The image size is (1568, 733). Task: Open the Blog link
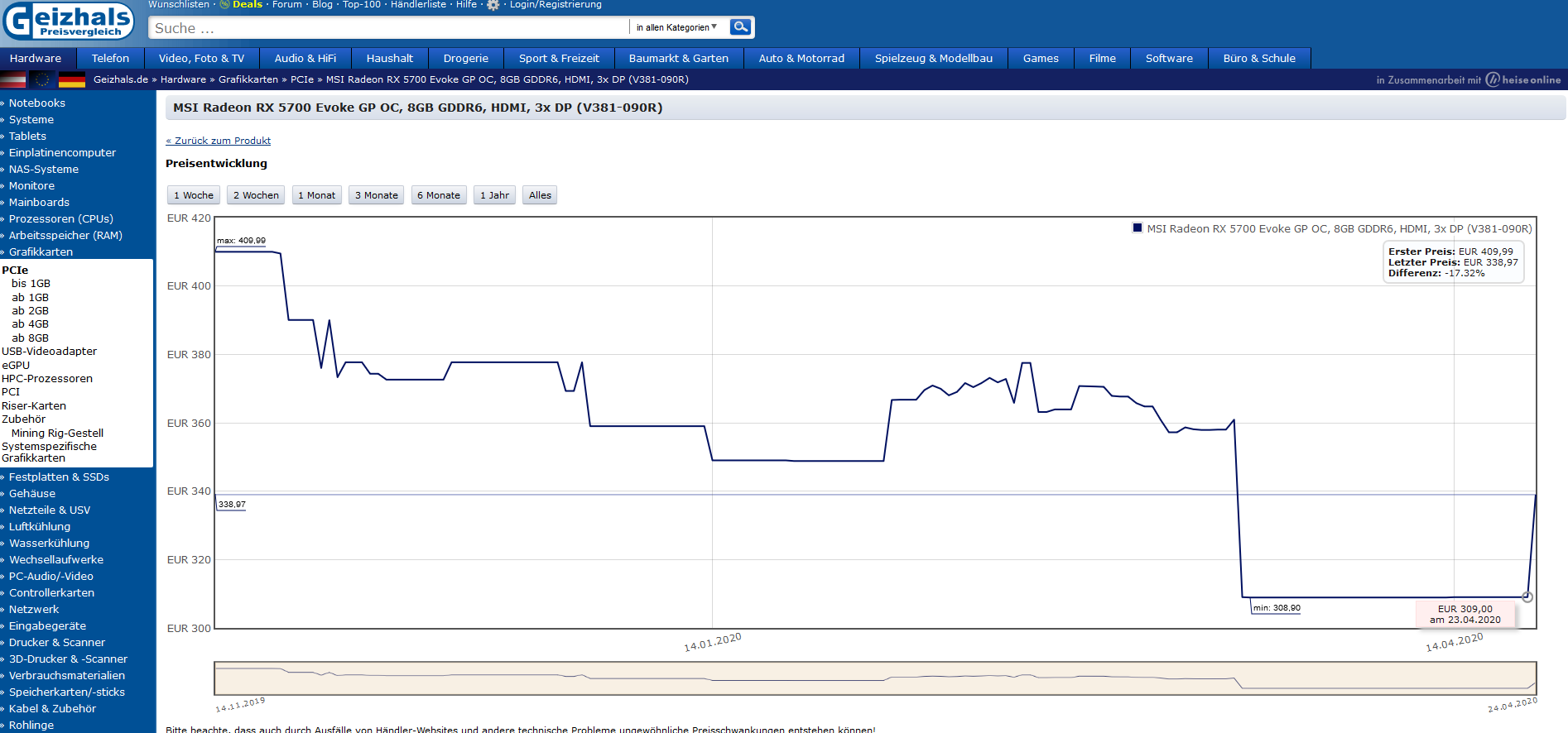pyautogui.click(x=322, y=4)
